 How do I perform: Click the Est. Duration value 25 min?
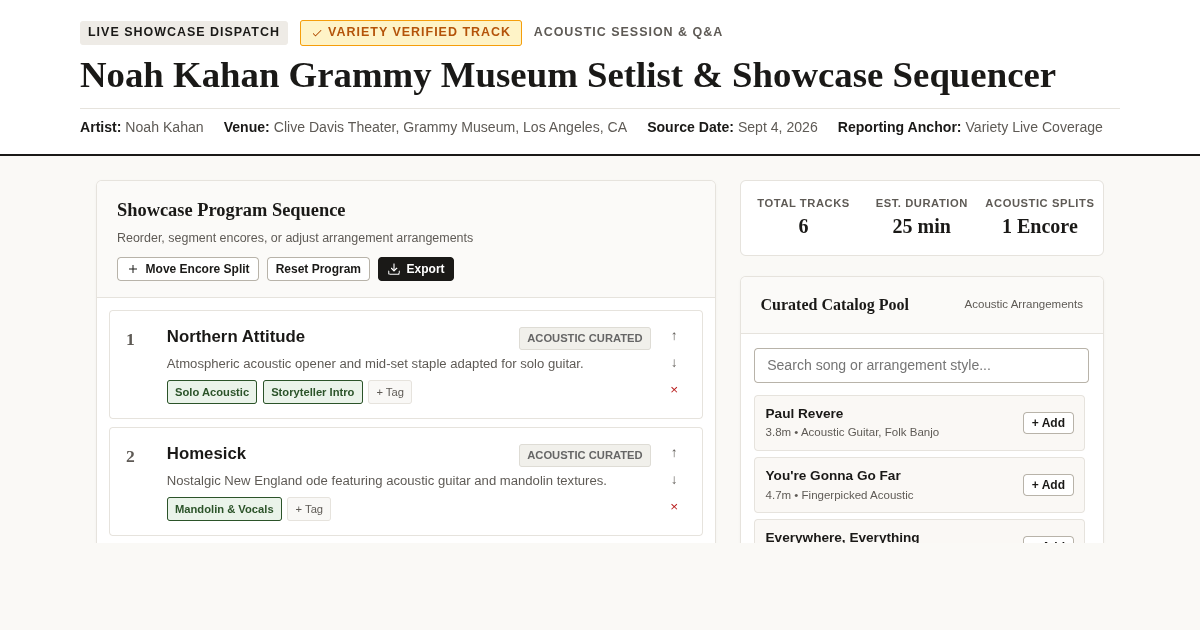click(x=922, y=227)
